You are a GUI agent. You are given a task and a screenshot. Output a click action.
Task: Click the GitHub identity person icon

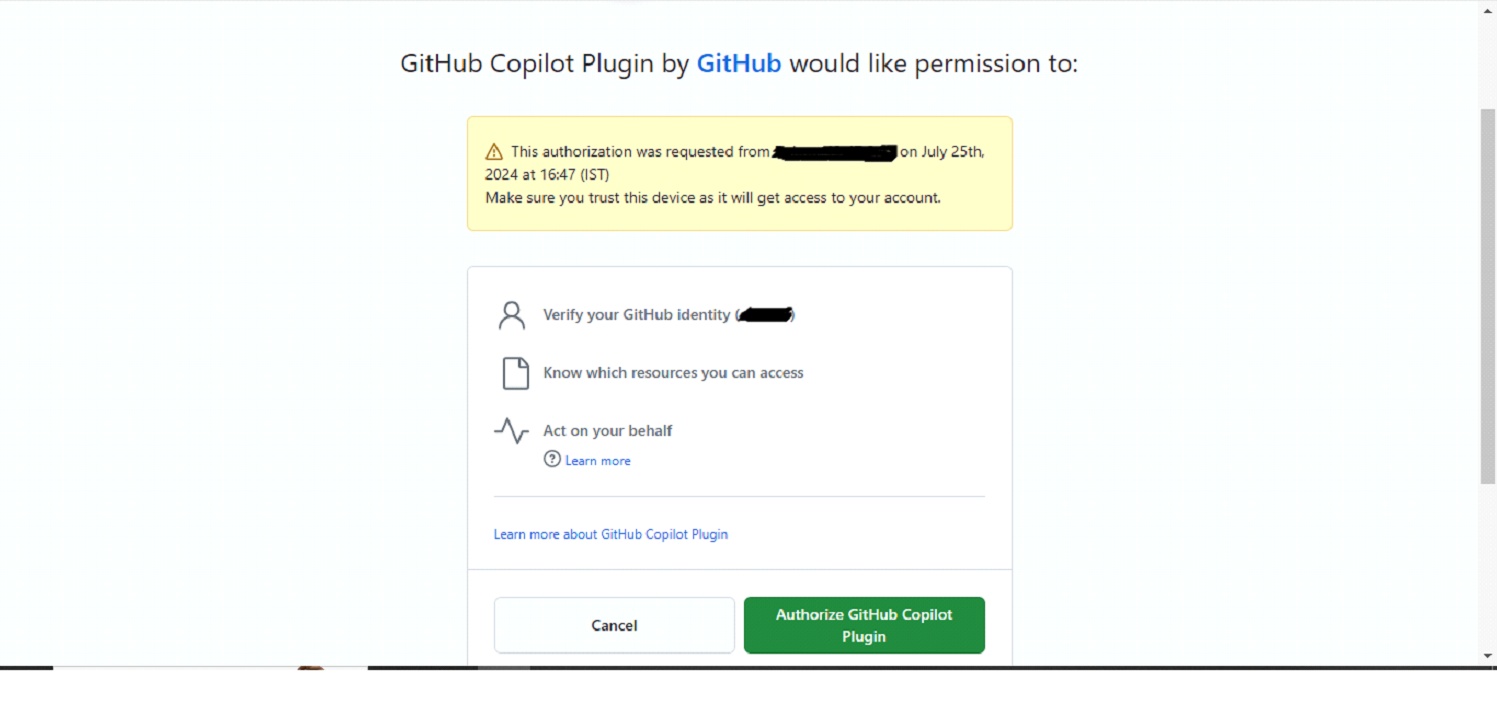click(512, 314)
